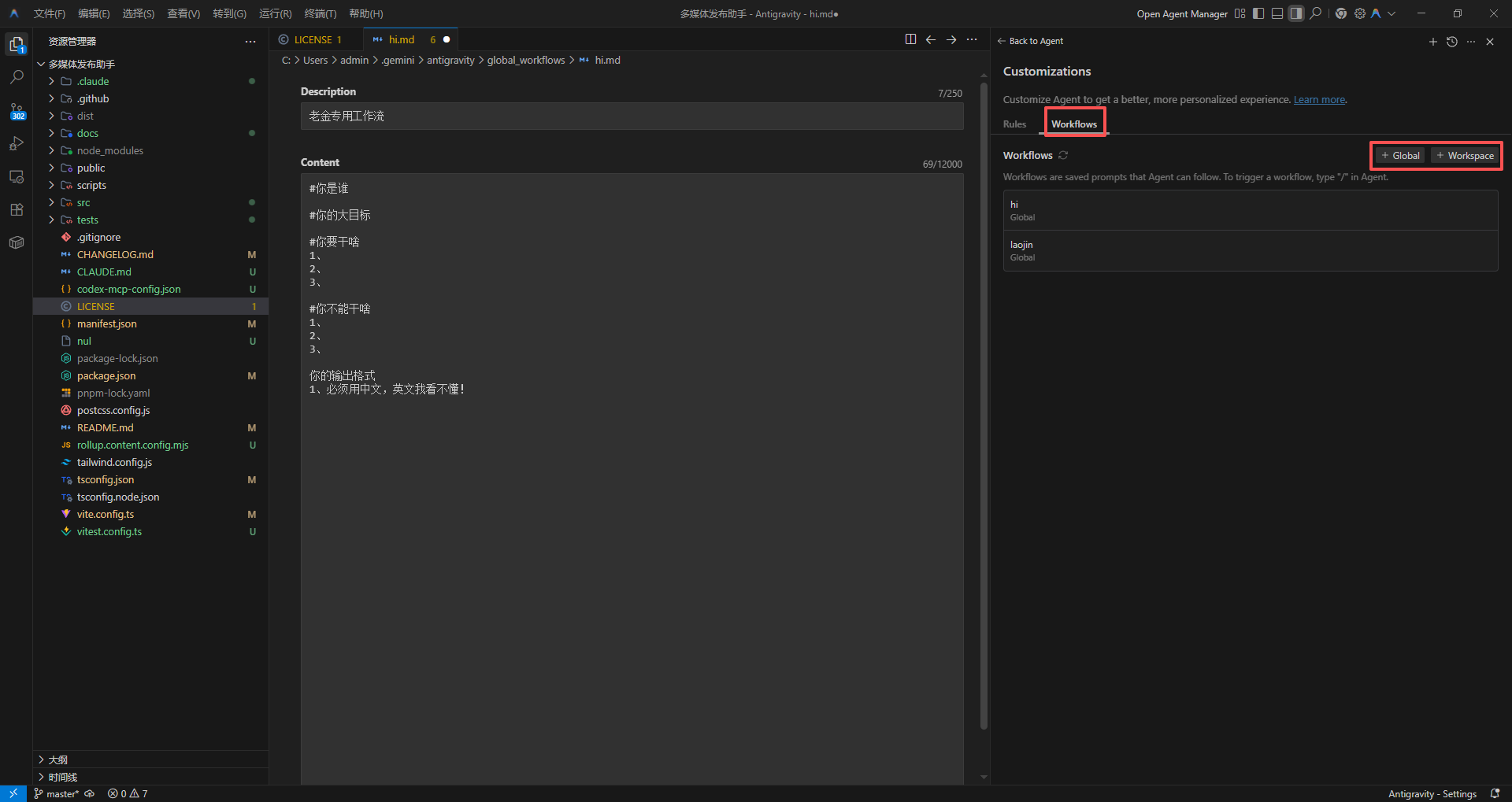The height and width of the screenshot is (802, 1512).
Task: Refresh the Workflows list
Action: (x=1063, y=155)
